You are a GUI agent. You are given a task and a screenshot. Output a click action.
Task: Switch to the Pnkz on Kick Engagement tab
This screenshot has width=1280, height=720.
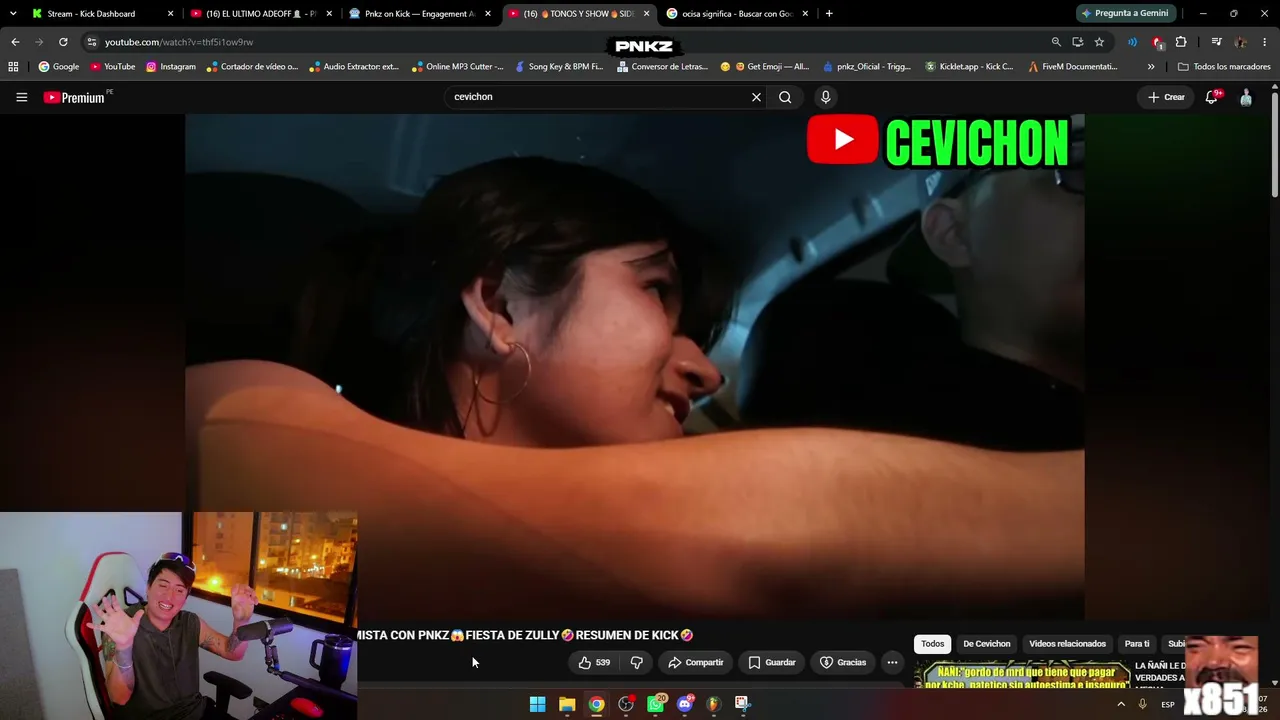419,14
